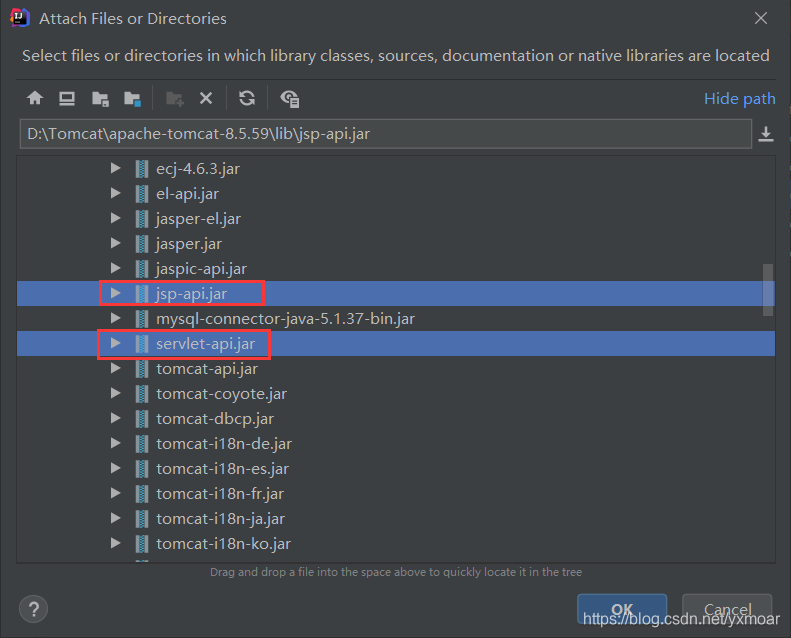The height and width of the screenshot is (638, 791).
Task: Click the file tree vertical scrollbar
Action: [x=768, y=290]
